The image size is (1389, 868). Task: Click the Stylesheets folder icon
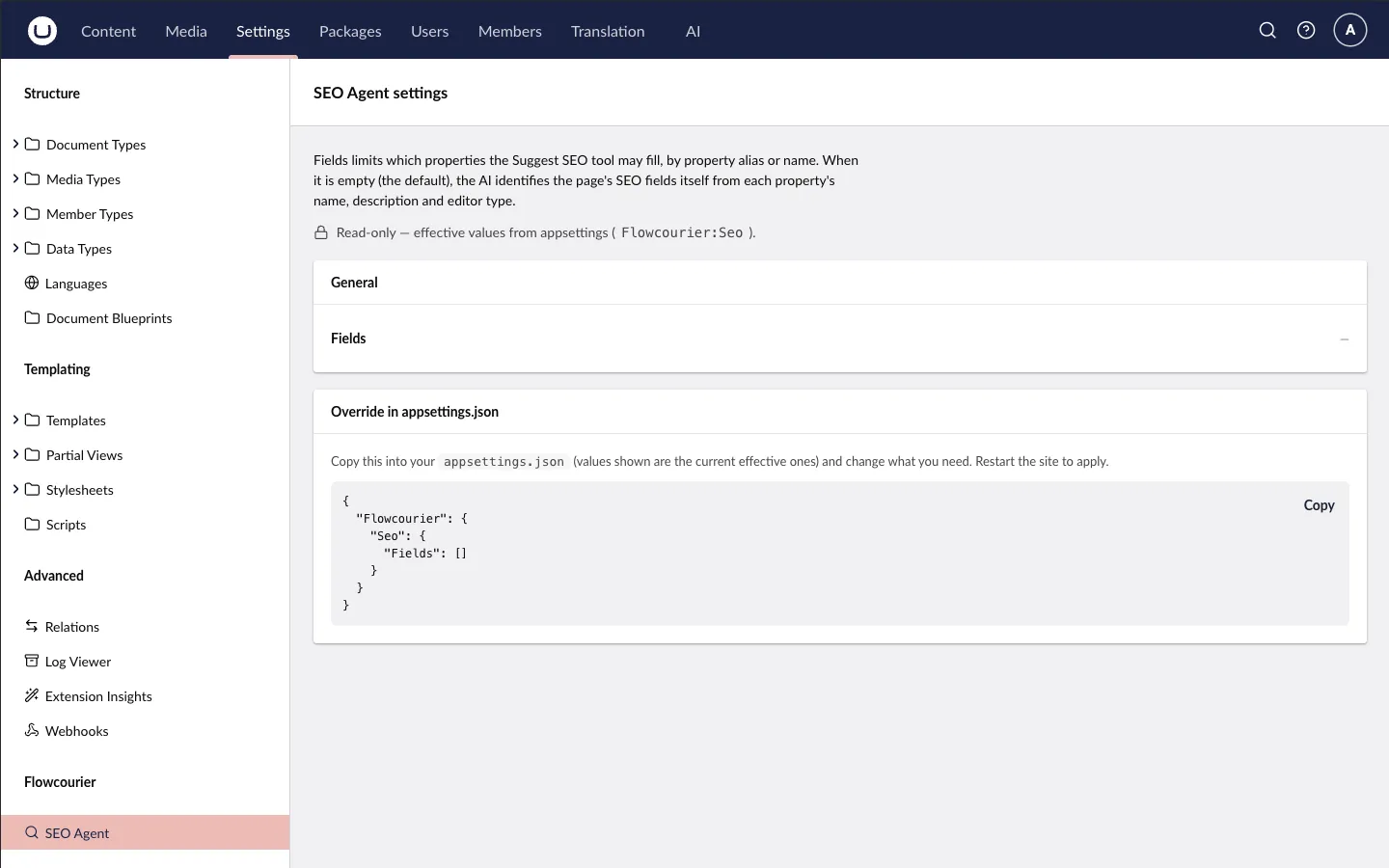tap(32, 489)
